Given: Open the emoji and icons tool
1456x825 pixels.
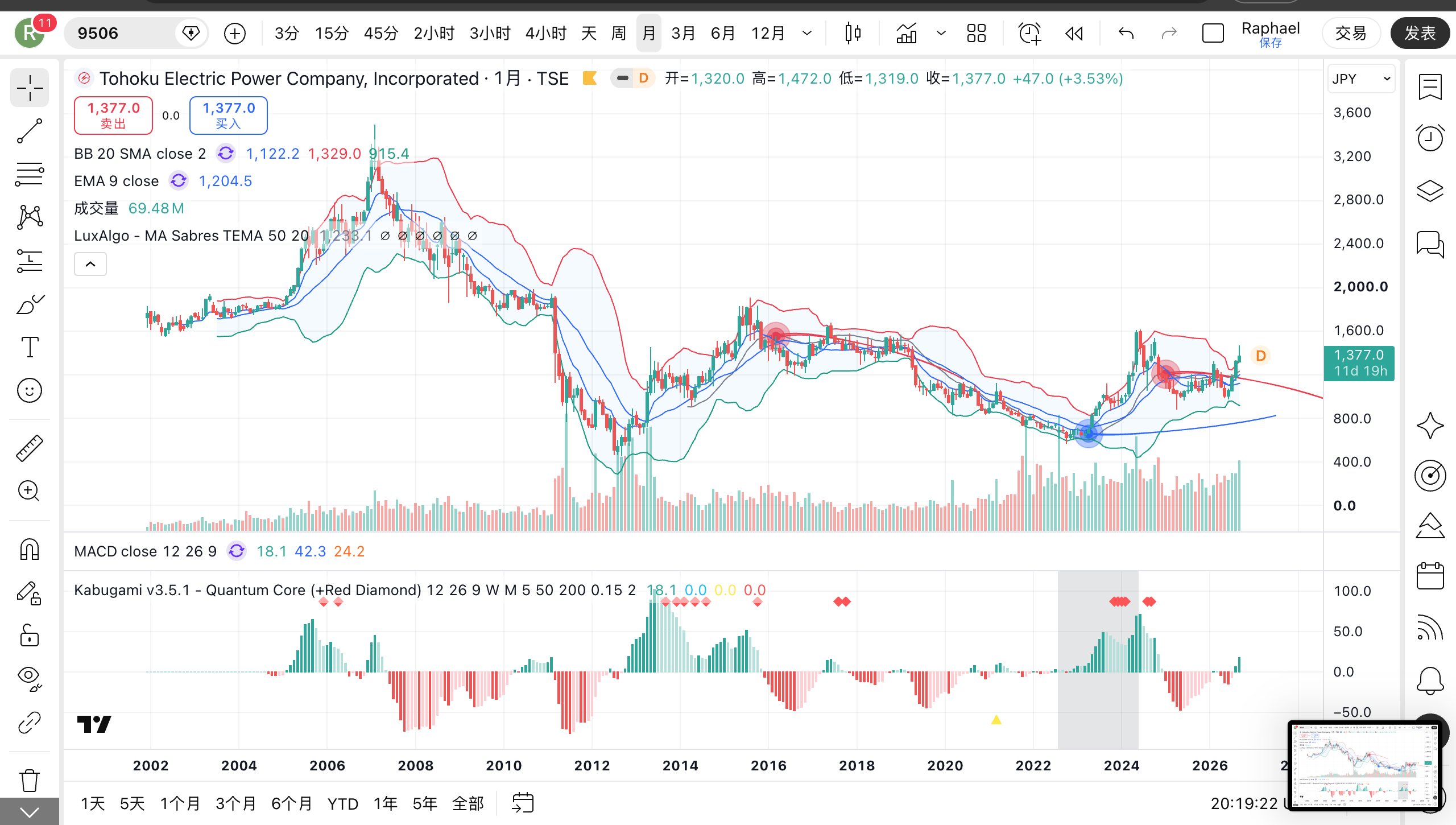Looking at the screenshot, I should [30, 391].
